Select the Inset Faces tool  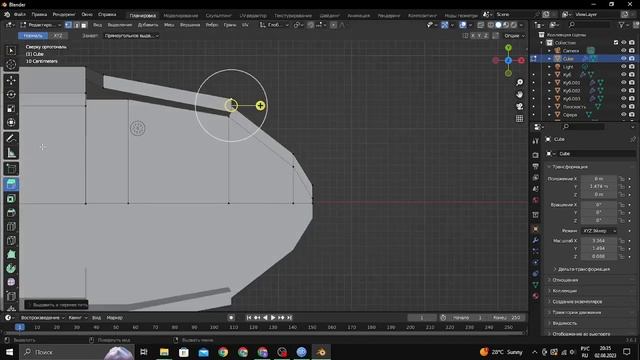[11, 198]
